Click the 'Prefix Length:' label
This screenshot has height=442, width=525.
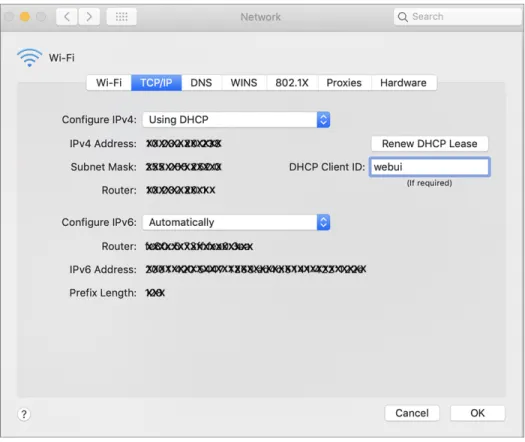103,293
